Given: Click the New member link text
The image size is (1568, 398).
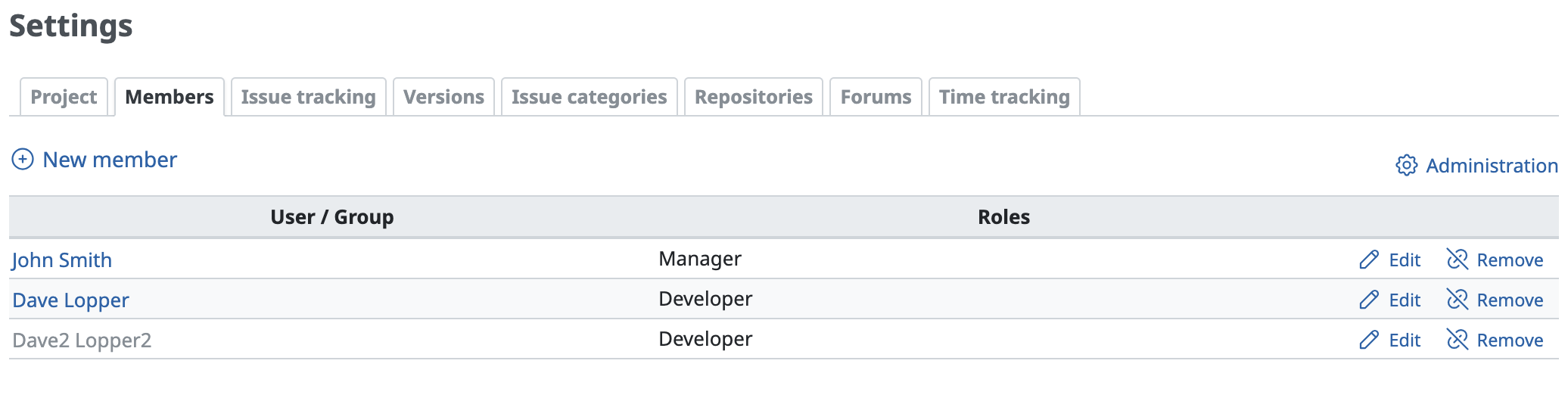Looking at the screenshot, I should click(110, 160).
